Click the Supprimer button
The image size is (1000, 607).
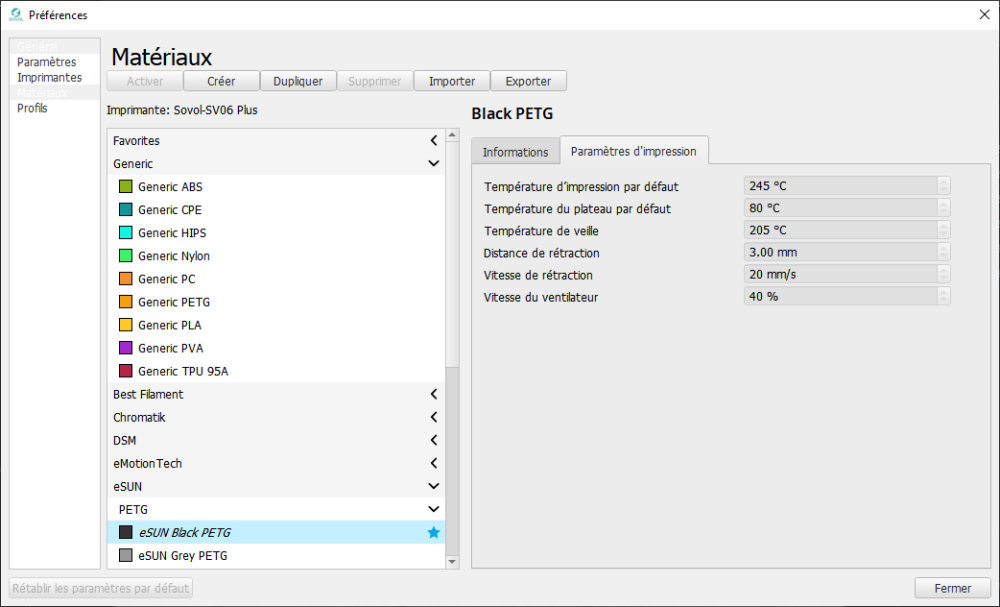(x=375, y=81)
